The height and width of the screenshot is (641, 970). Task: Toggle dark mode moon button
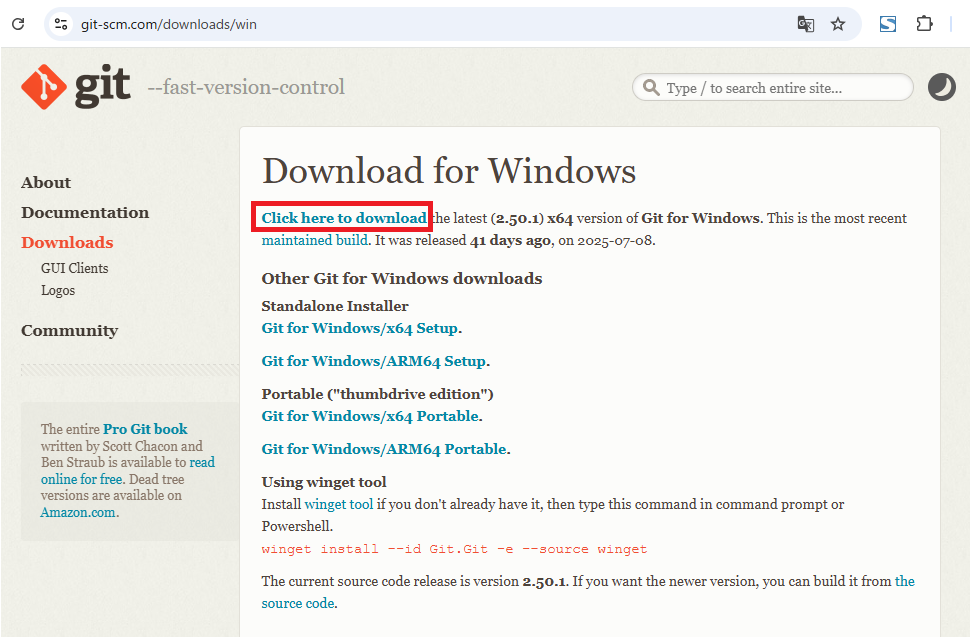[x=942, y=87]
